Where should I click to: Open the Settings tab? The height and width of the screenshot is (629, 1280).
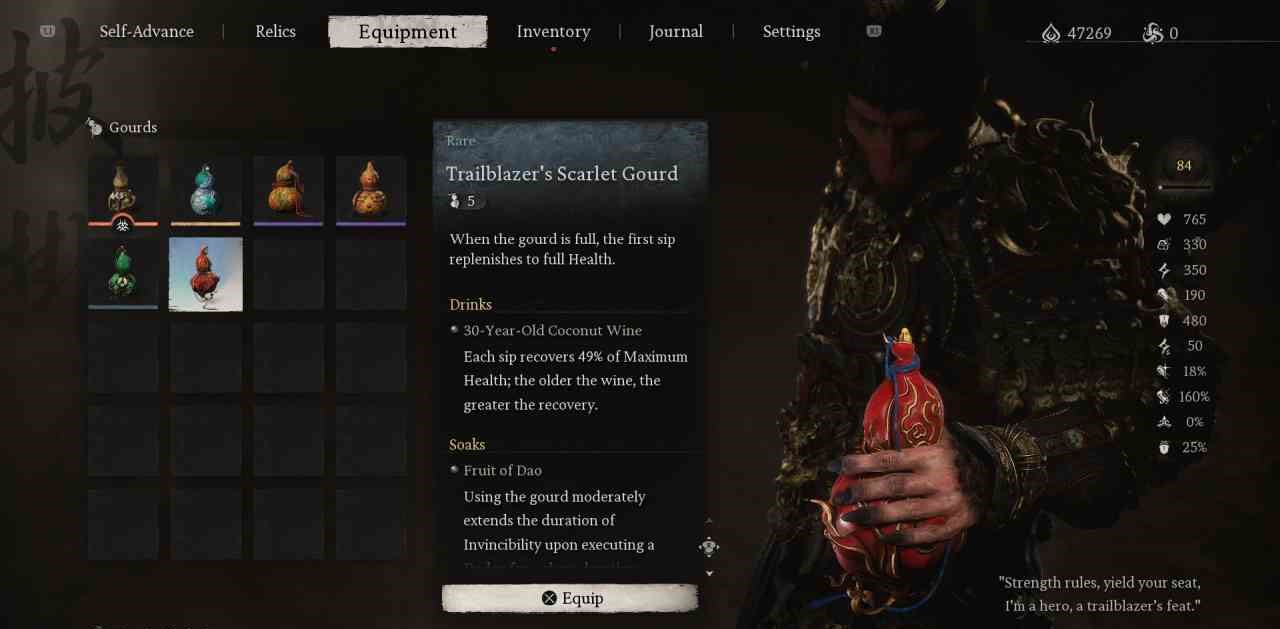(x=791, y=32)
